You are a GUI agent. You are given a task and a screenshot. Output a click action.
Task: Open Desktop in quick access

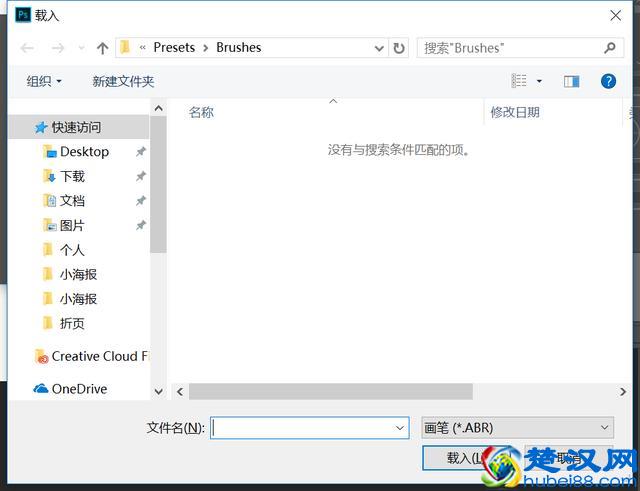pyautogui.click(x=84, y=152)
